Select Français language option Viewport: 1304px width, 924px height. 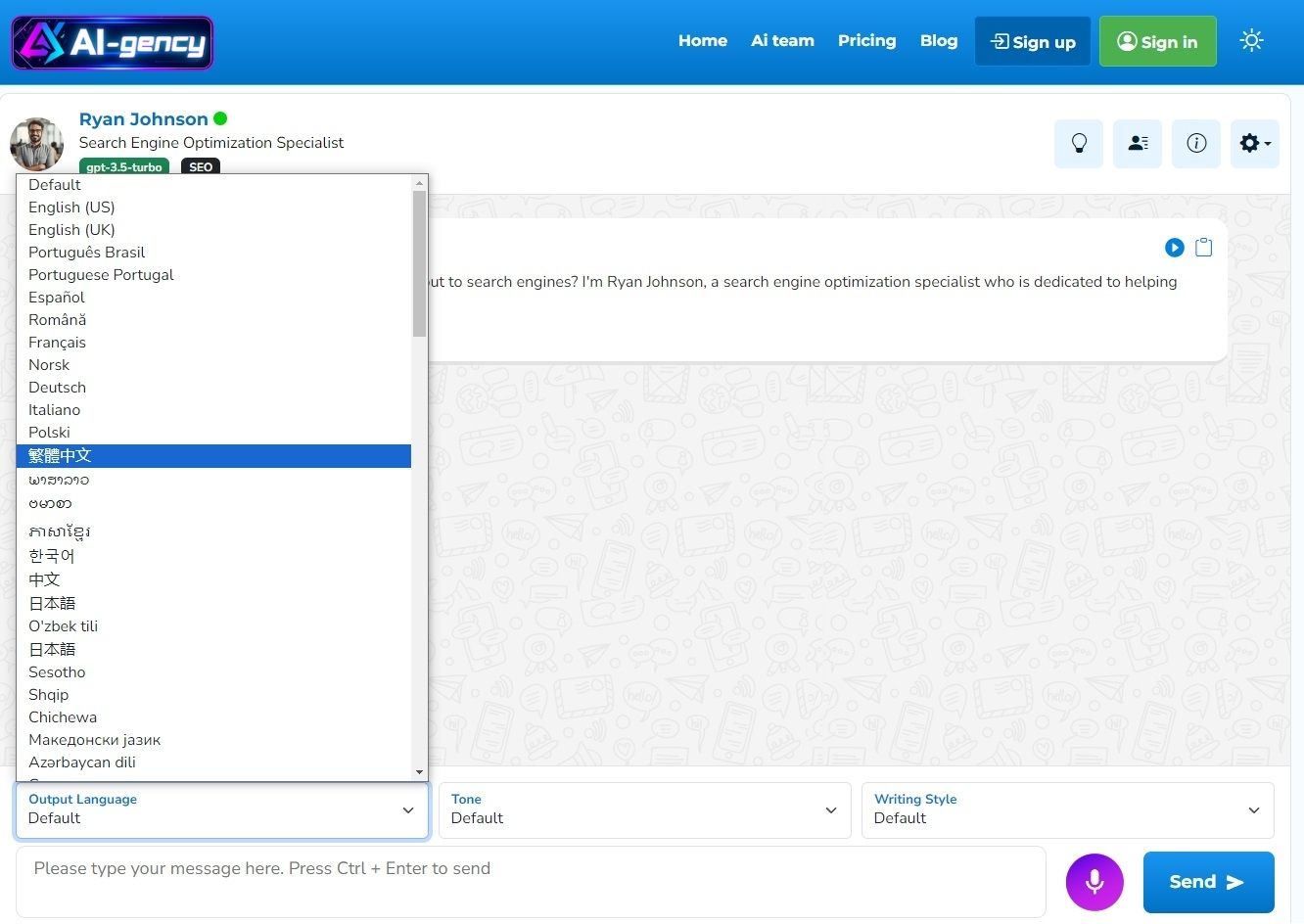pos(57,343)
